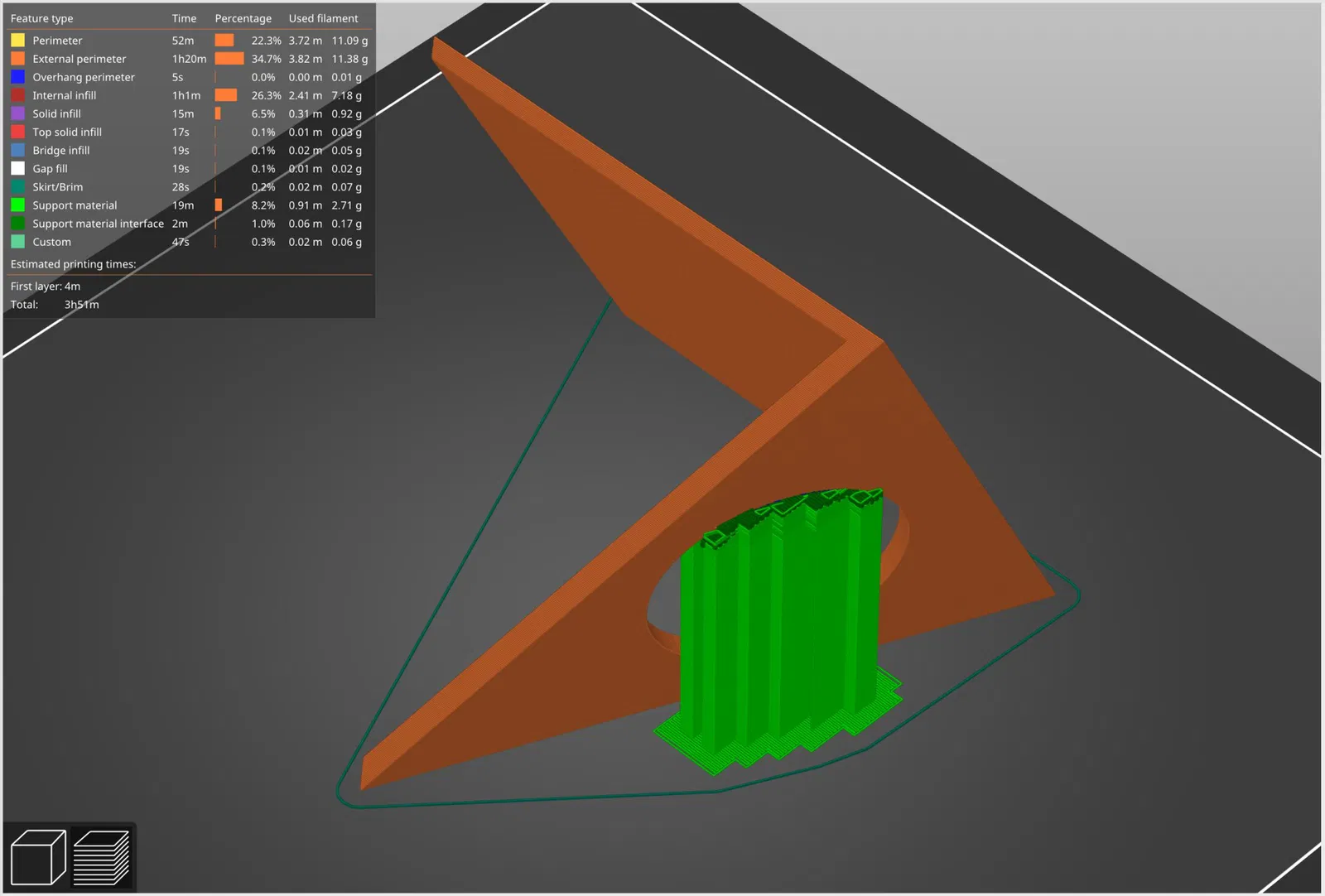This screenshot has height=896, width=1325.
Task: Click the white Gap fill color swatch
Action: coord(17,168)
